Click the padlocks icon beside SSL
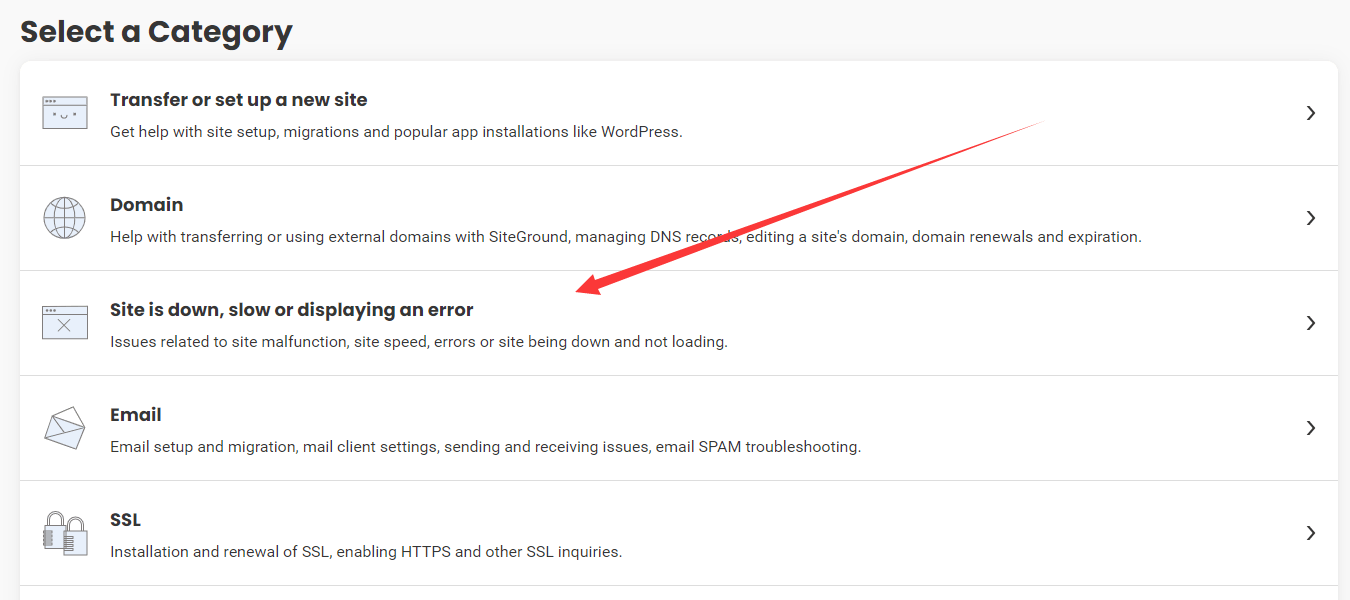This screenshot has height=600, width=1350. tap(65, 533)
